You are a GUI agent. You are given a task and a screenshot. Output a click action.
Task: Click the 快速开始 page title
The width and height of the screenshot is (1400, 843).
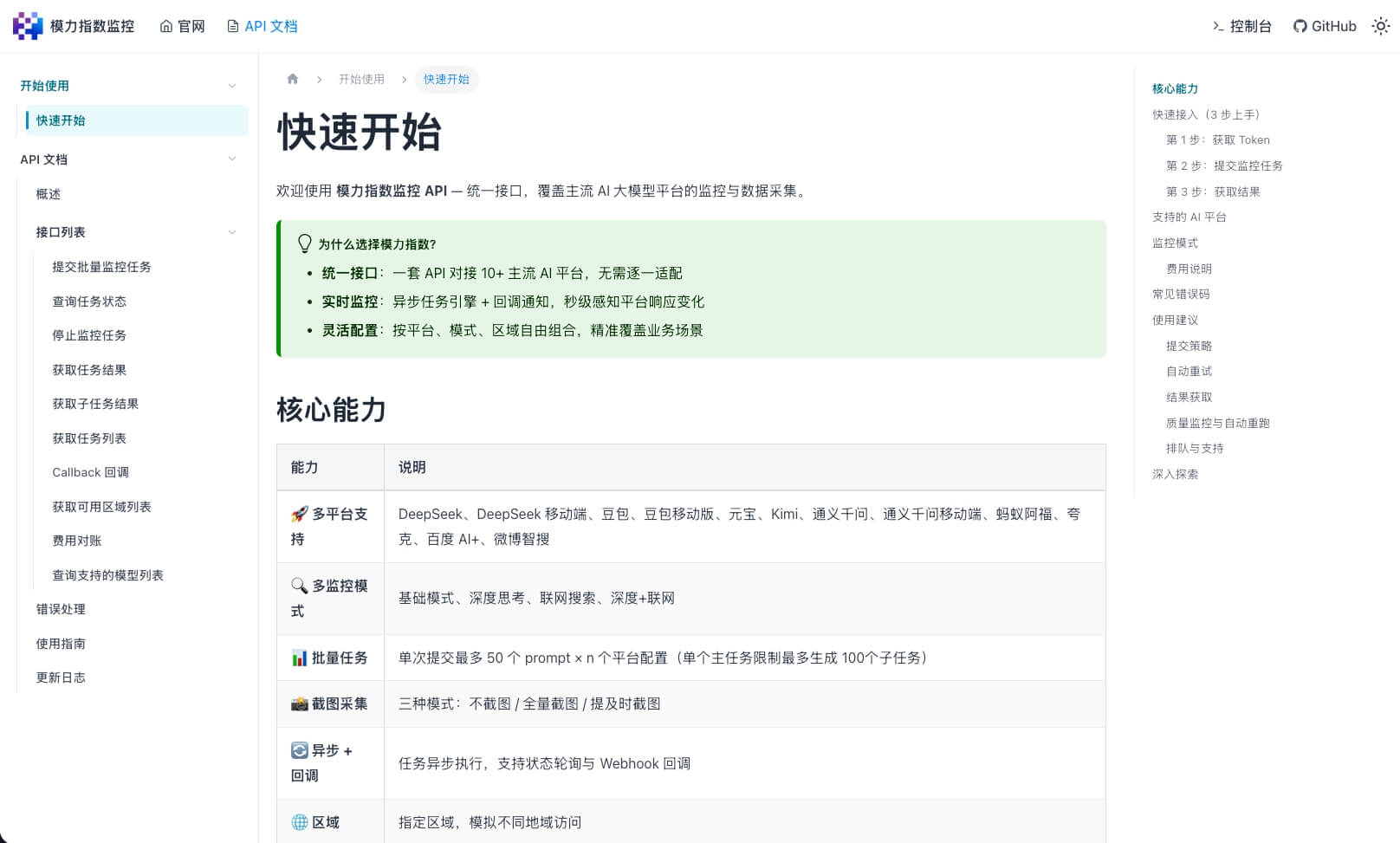click(x=359, y=133)
